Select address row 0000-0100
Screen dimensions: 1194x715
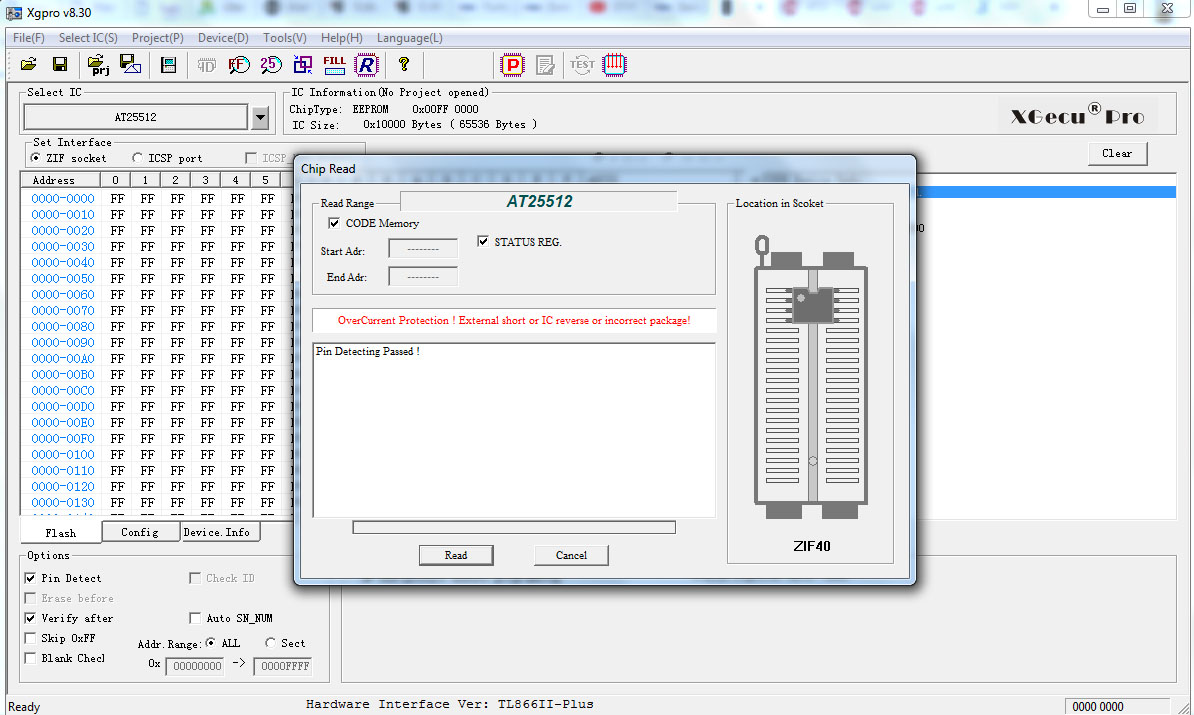click(63, 455)
